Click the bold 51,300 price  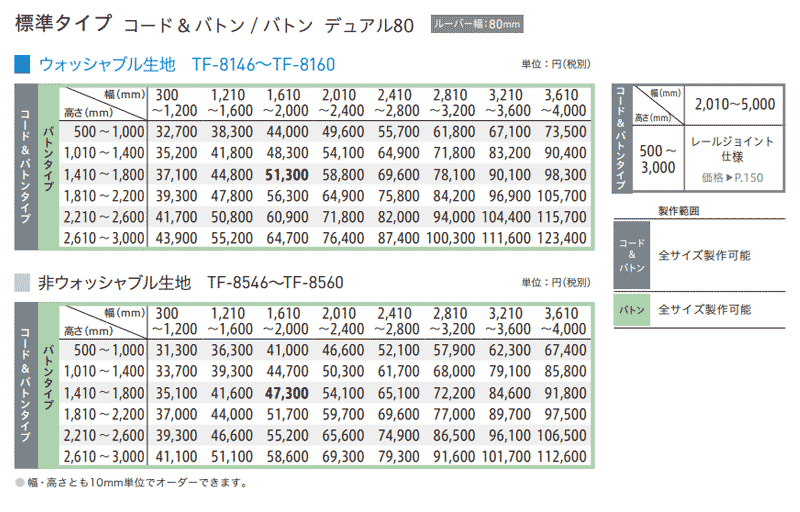(x=287, y=174)
